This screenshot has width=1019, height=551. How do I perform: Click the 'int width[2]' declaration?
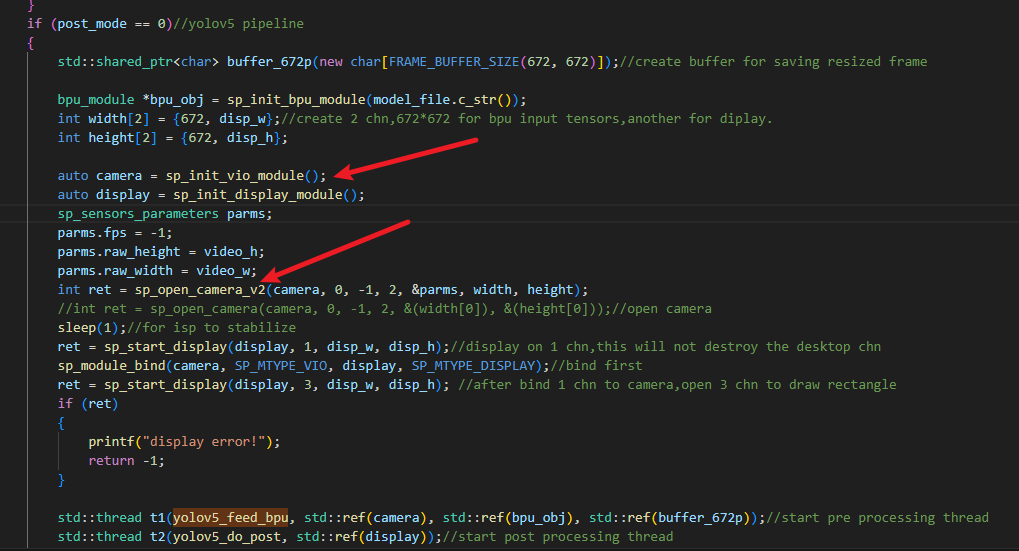(103, 119)
